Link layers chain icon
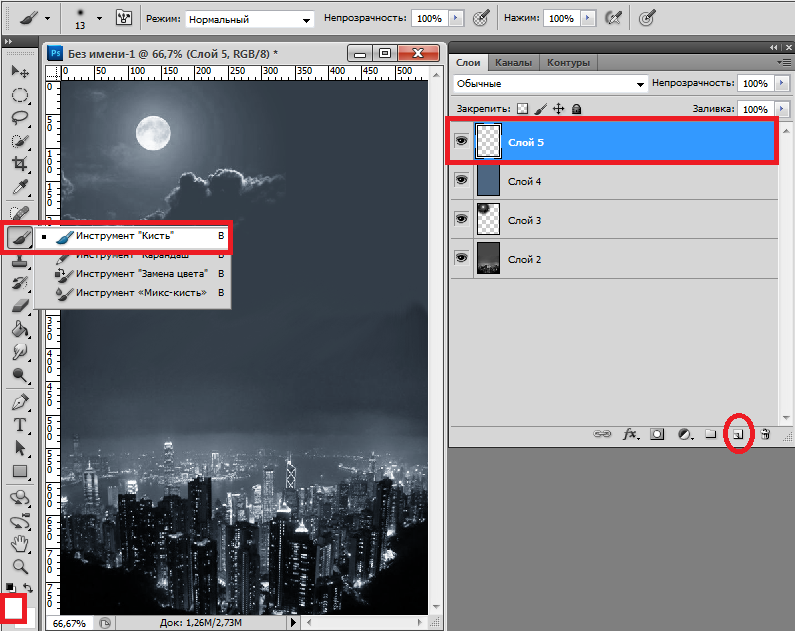The height and width of the screenshot is (631, 795). click(x=602, y=434)
